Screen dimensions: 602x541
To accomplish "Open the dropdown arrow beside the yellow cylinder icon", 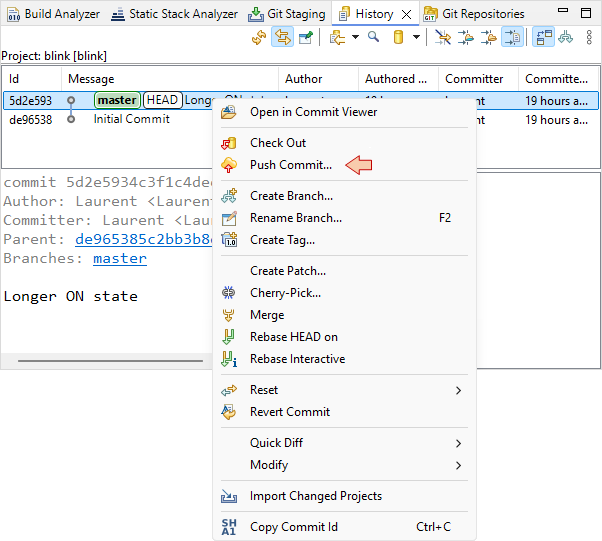I will 416,38.
